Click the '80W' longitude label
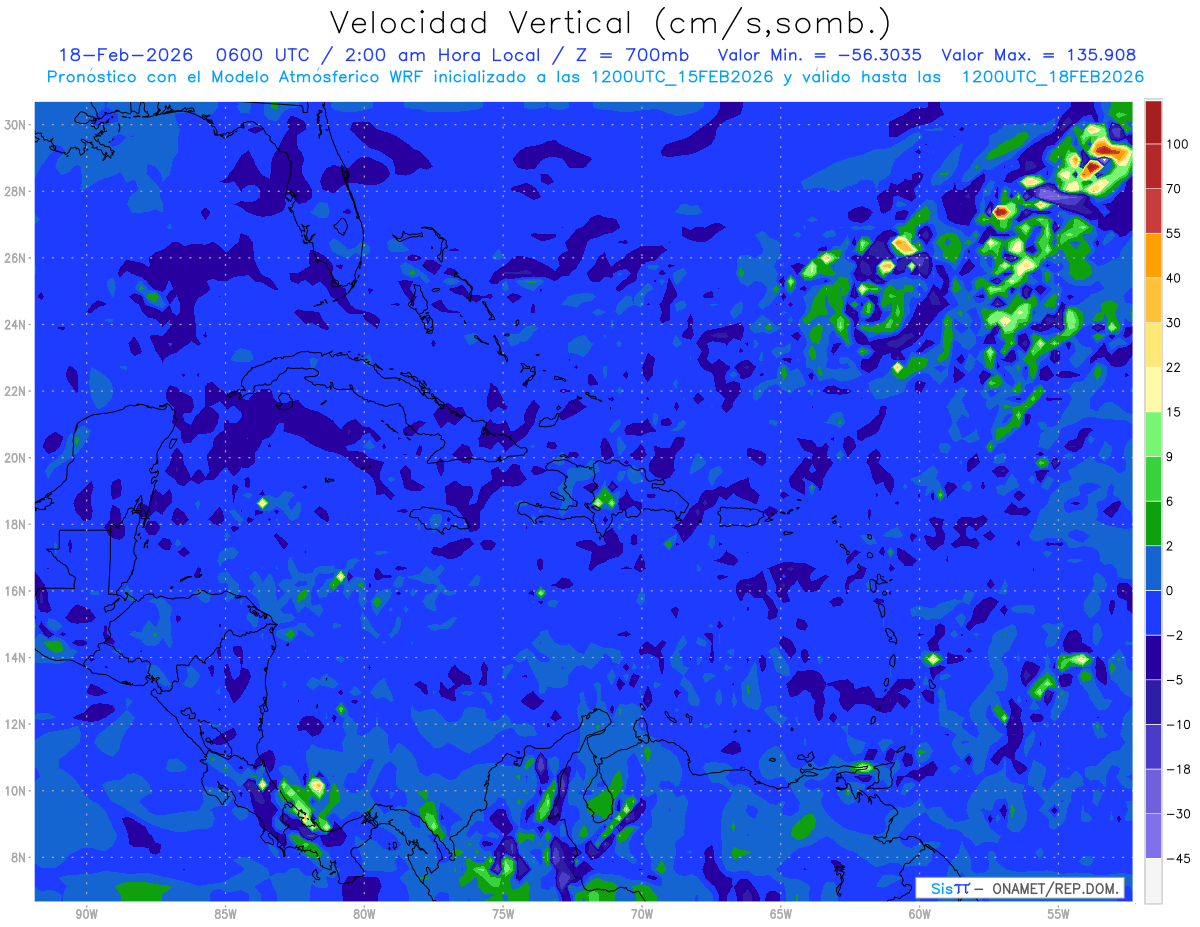The image size is (1200, 927). (x=364, y=913)
